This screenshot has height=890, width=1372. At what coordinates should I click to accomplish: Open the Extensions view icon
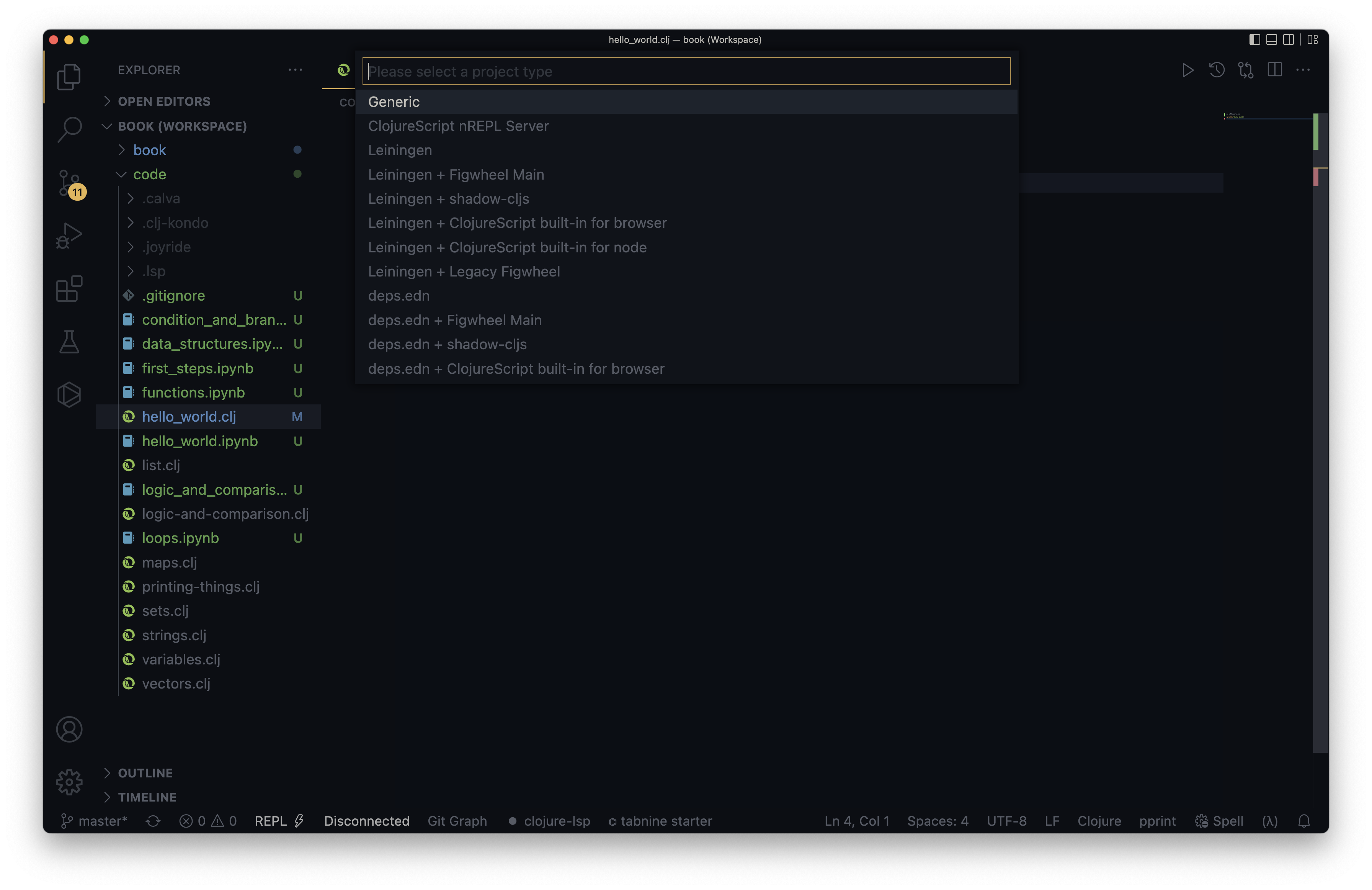[69, 288]
